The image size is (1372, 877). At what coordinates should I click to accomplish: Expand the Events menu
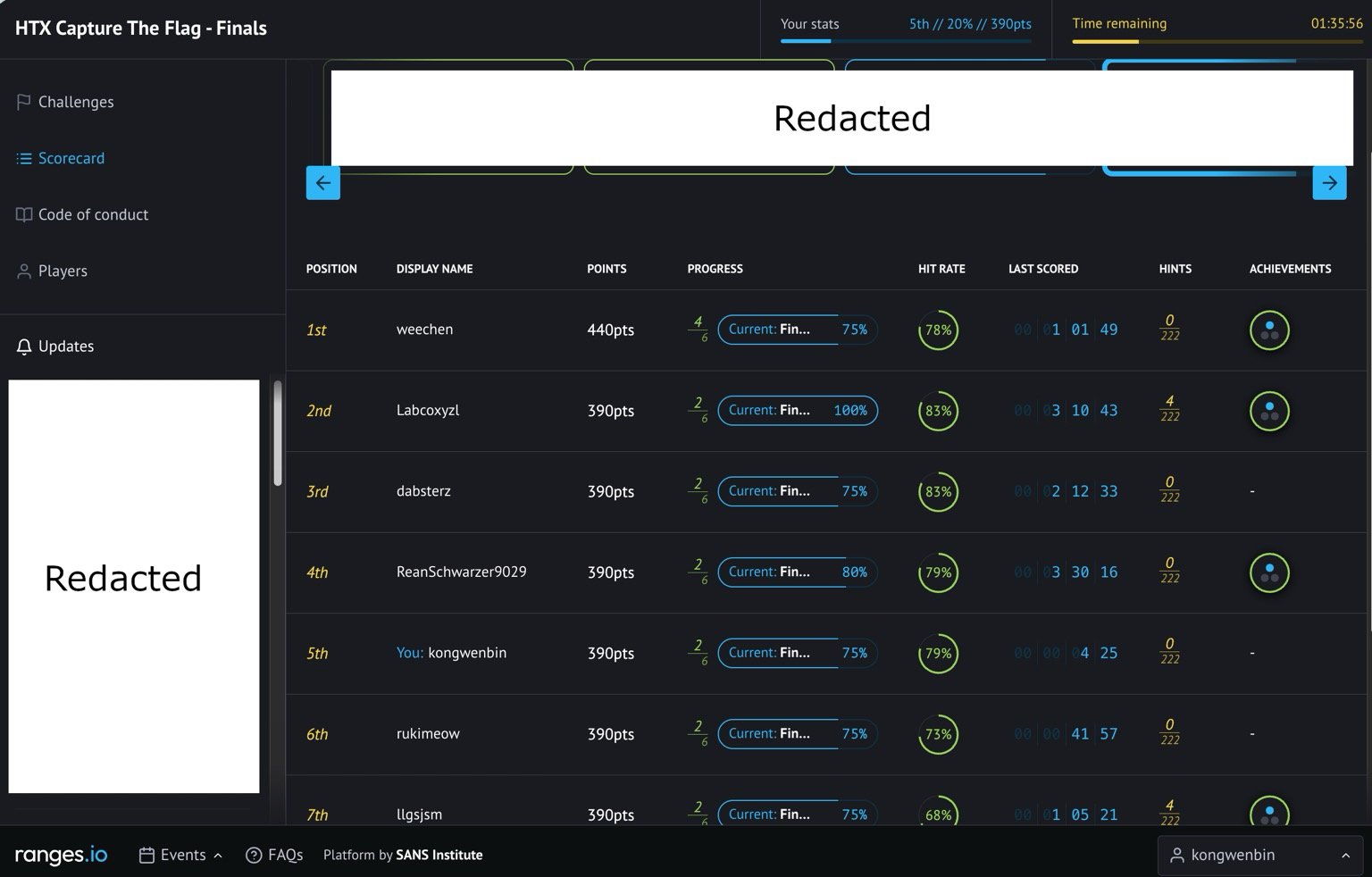pos(181,856)
